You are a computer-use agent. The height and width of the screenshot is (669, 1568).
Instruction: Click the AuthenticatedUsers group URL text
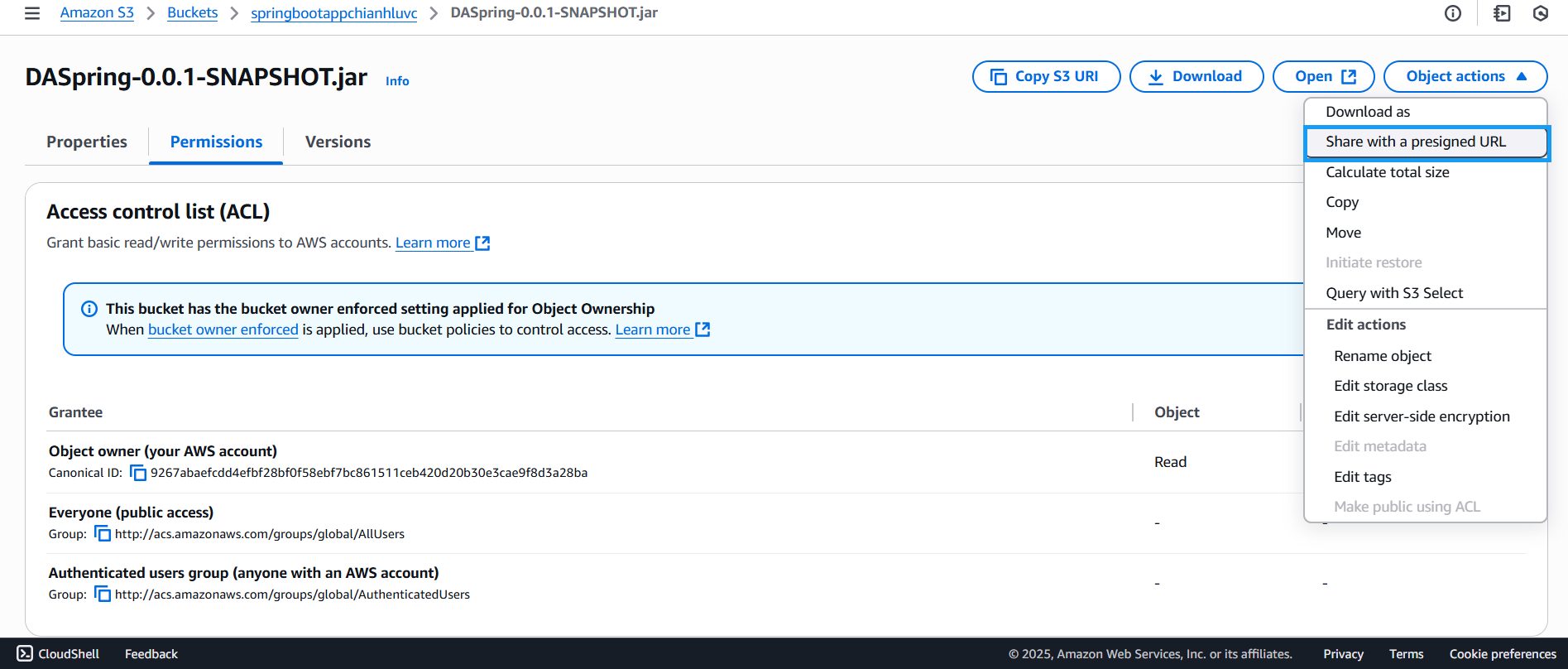coord(292,594)
